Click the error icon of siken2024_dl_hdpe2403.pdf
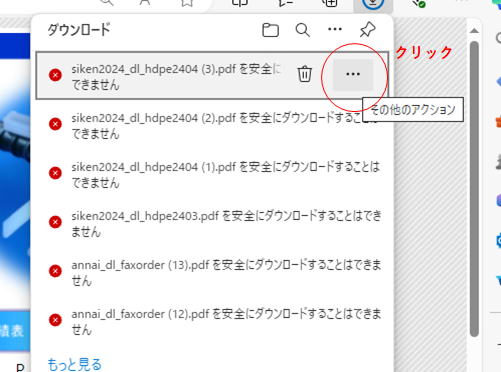The width and height of the screenshot is (501, 372). [x=55, y=222]
